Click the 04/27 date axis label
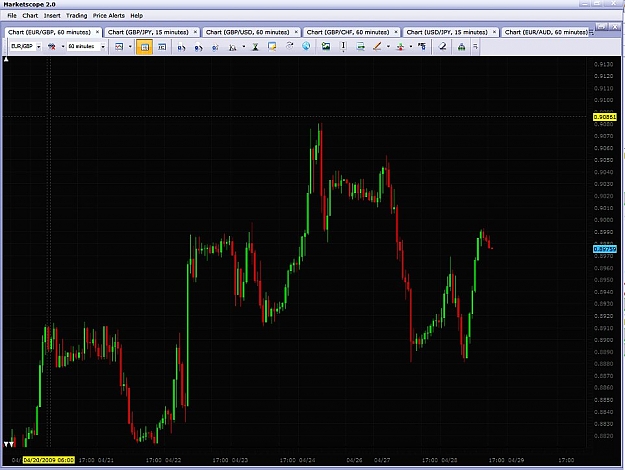Screen dimensions: 625x470 (x=382, y=460)
